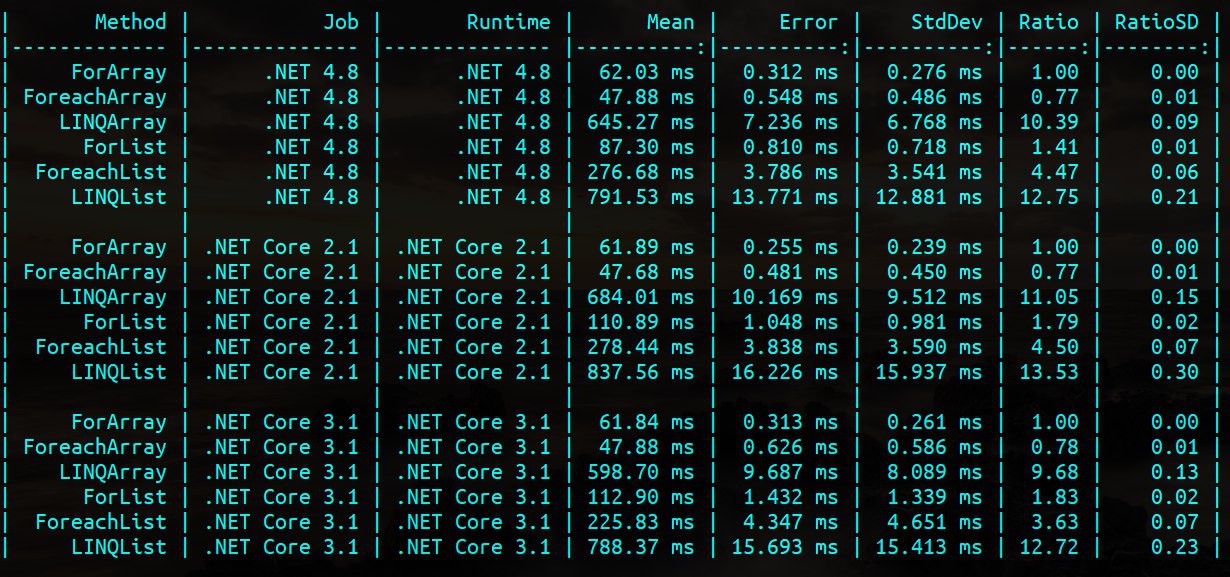Screen dimensions: 1230x577
Task: Click the ratio value 4.50
Action: 1055,347
